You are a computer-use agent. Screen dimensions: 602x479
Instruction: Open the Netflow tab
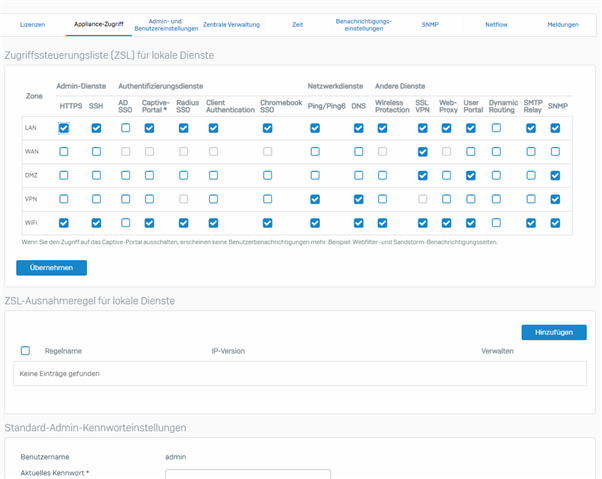(x=496, y=25)
